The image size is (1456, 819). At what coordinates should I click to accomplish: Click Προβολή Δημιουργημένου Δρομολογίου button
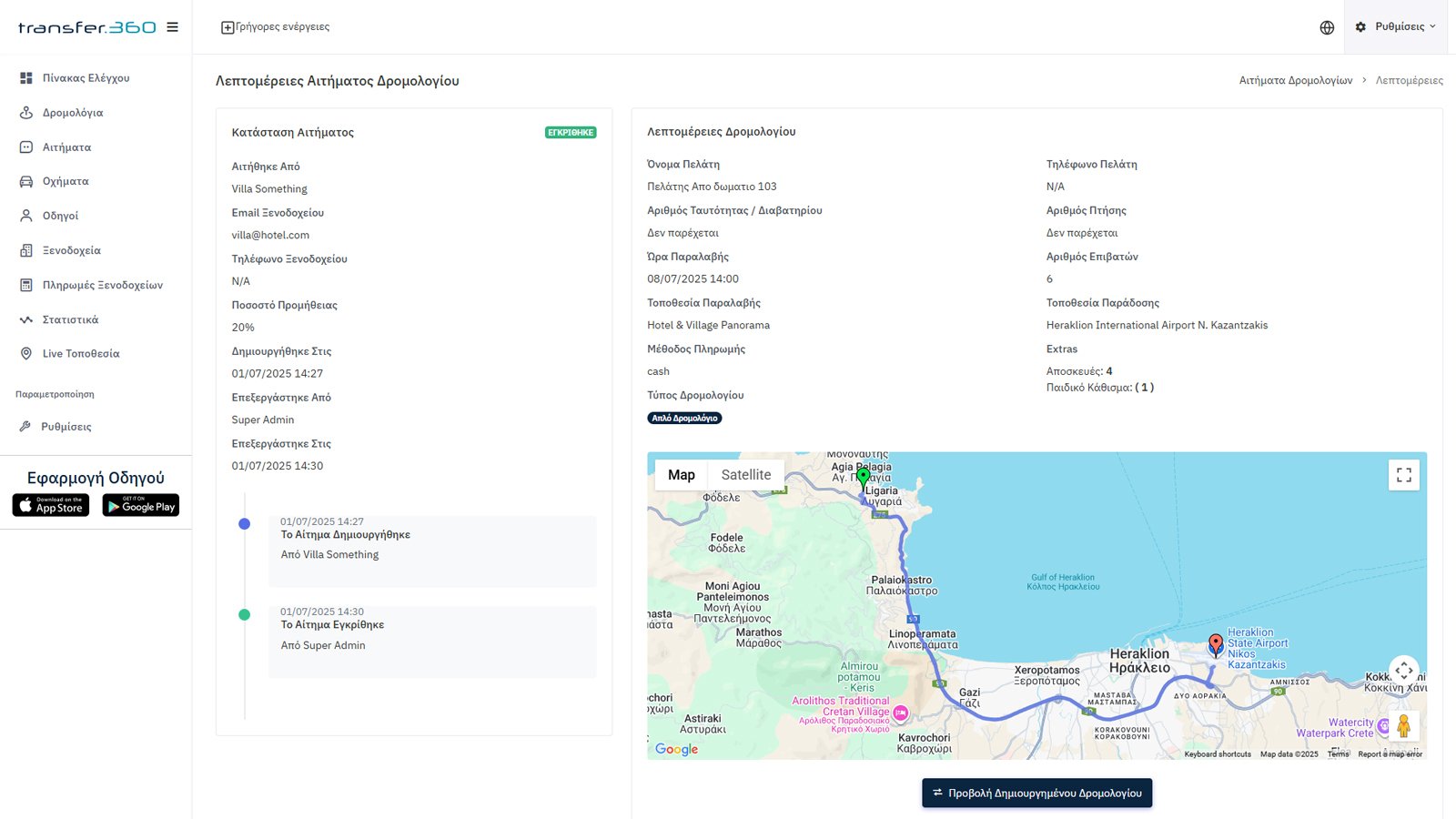point(1036,794)
